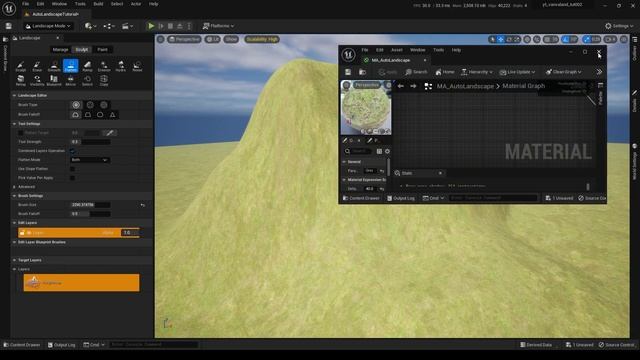Viewport: 640px width, 360px height.
Task: Open the Flatten Mode dropdown
Action: [x=89, y=160]
